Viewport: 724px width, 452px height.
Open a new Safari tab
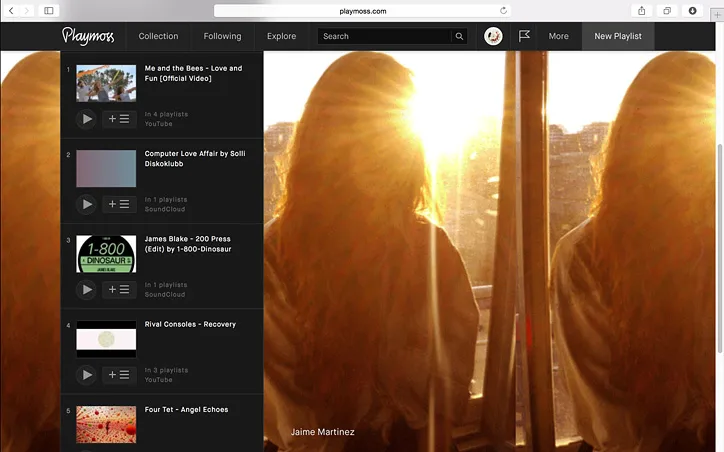tap(717, 15)
